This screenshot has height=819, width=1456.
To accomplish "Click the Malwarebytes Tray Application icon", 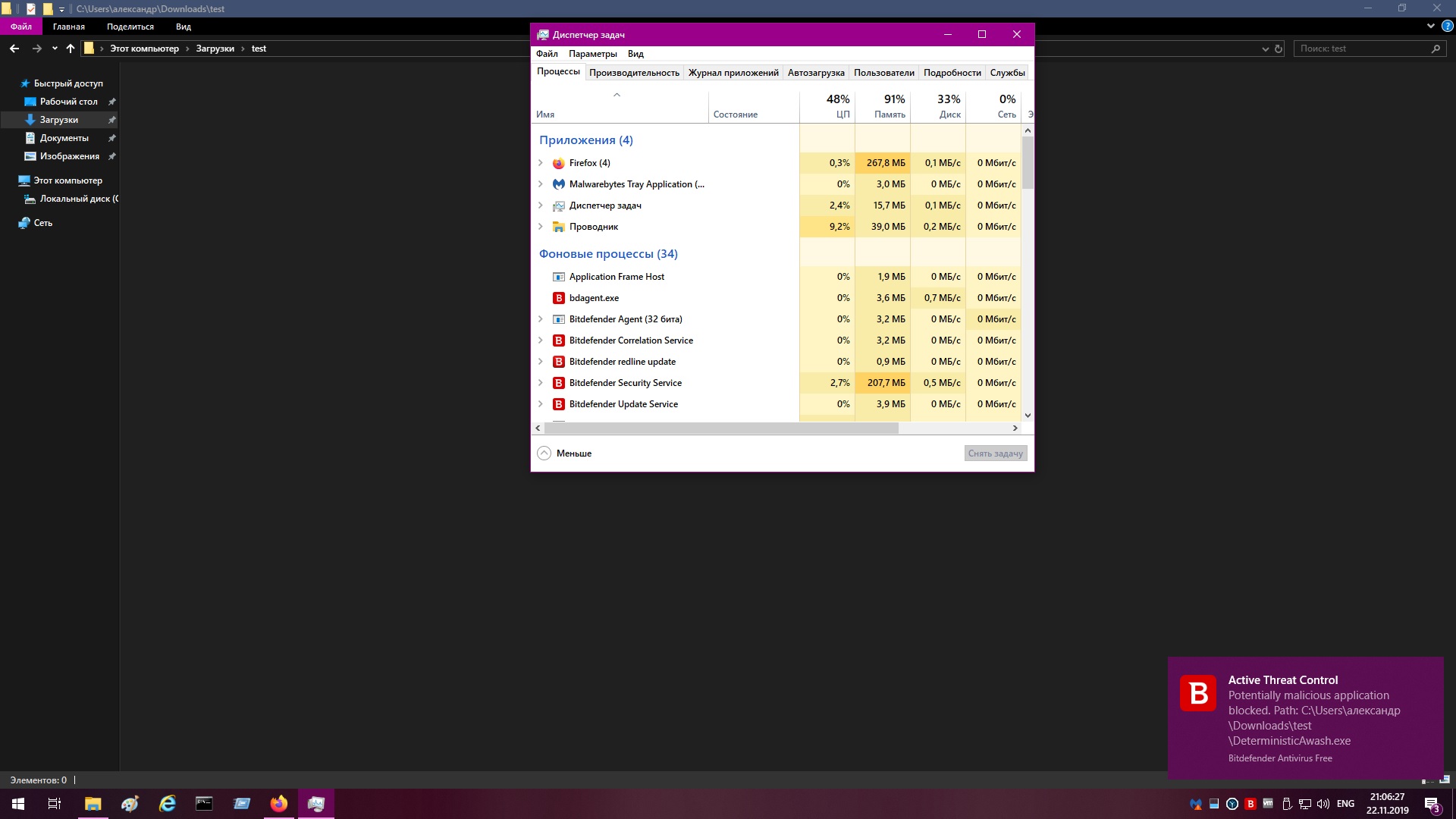I will click(x=559, y=184).
